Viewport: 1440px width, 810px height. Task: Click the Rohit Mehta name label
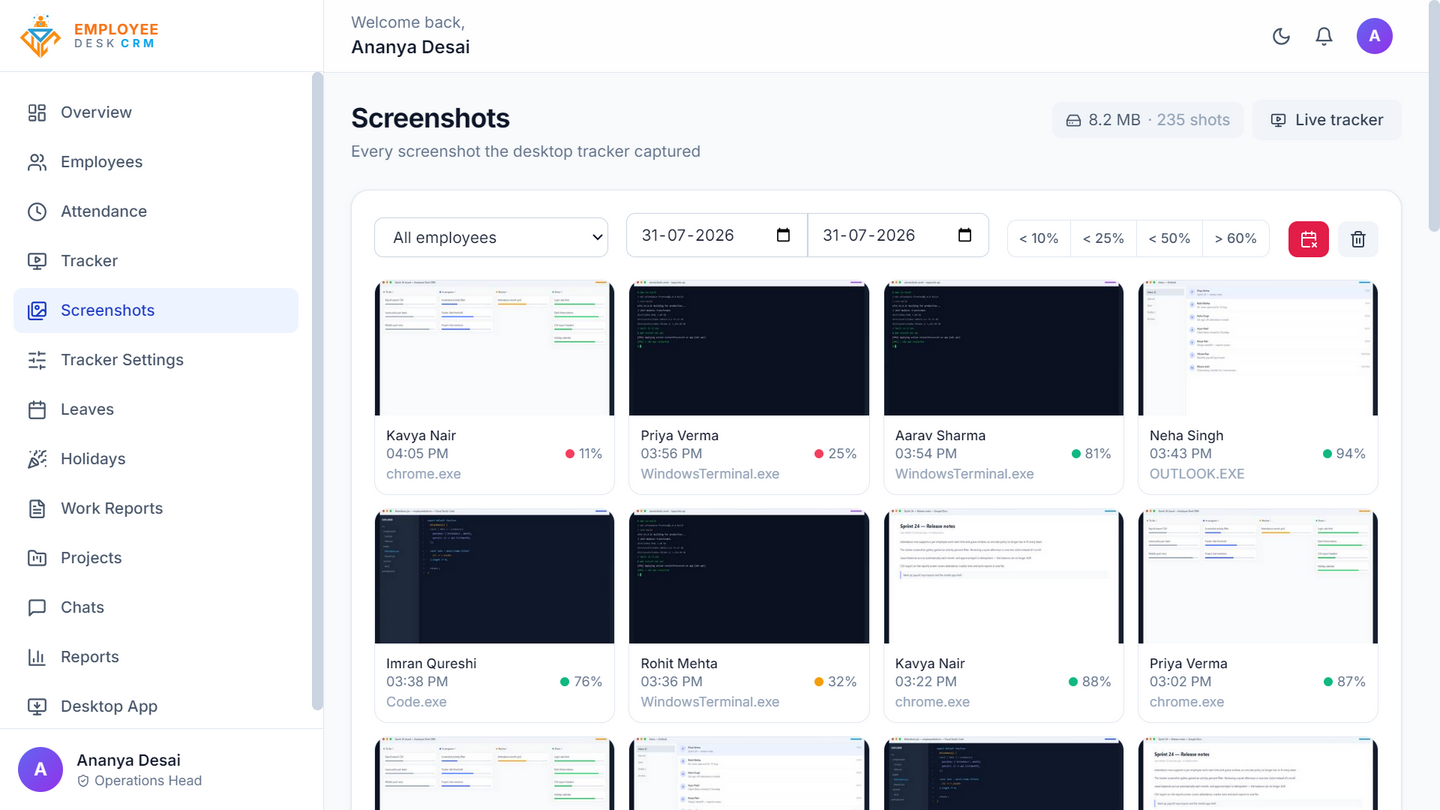679,663
